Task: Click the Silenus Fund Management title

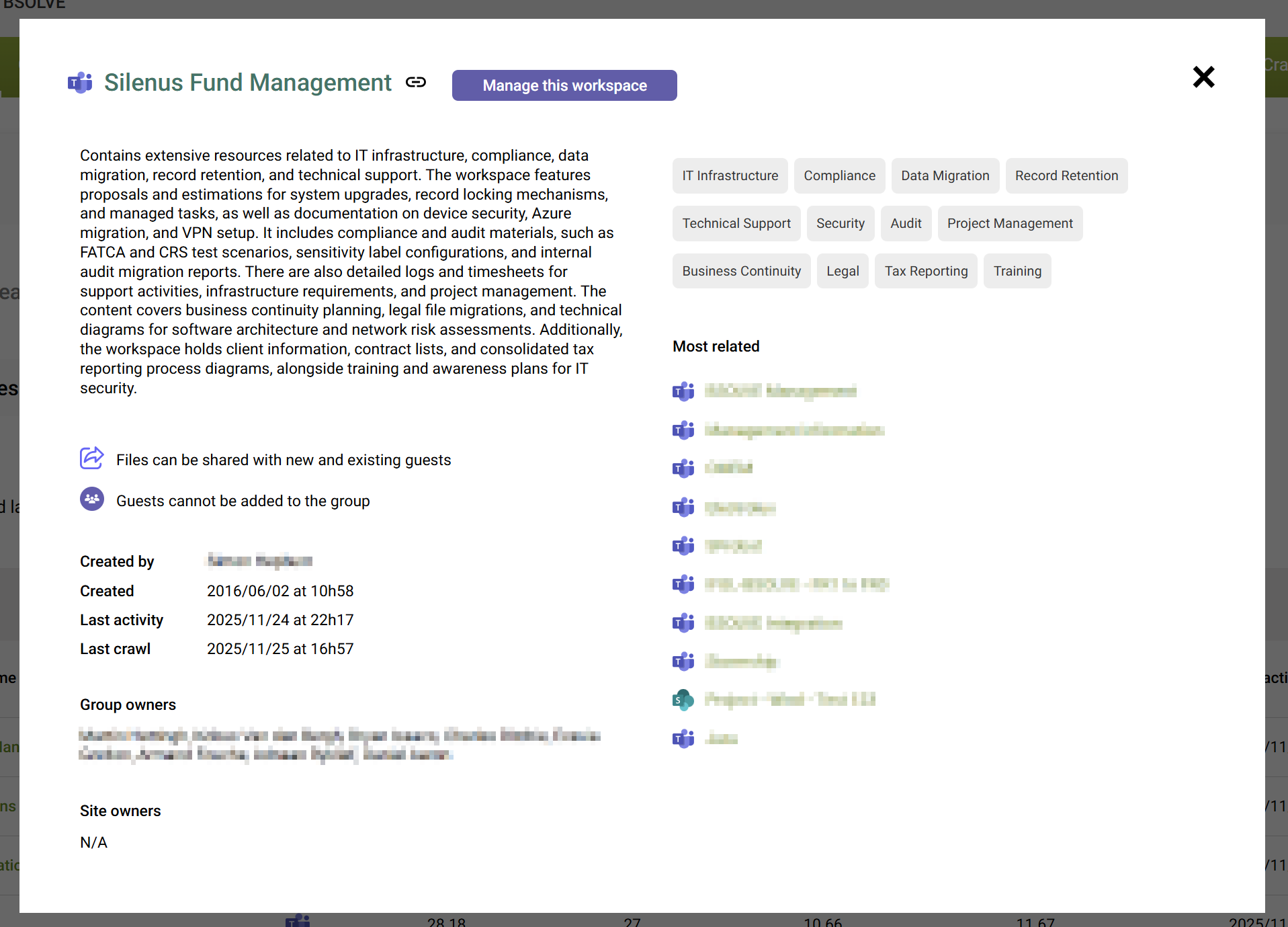Action: pos(248,83)
